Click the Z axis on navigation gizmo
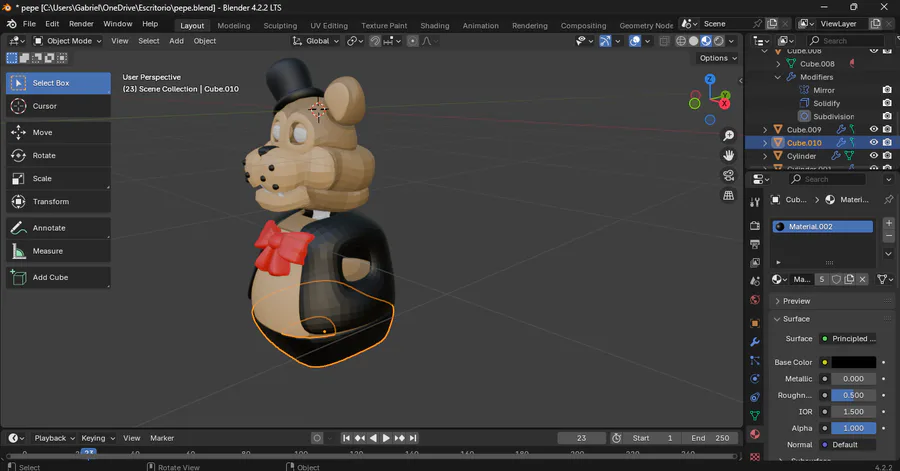900x471 pixels. [x=710, y=79]
